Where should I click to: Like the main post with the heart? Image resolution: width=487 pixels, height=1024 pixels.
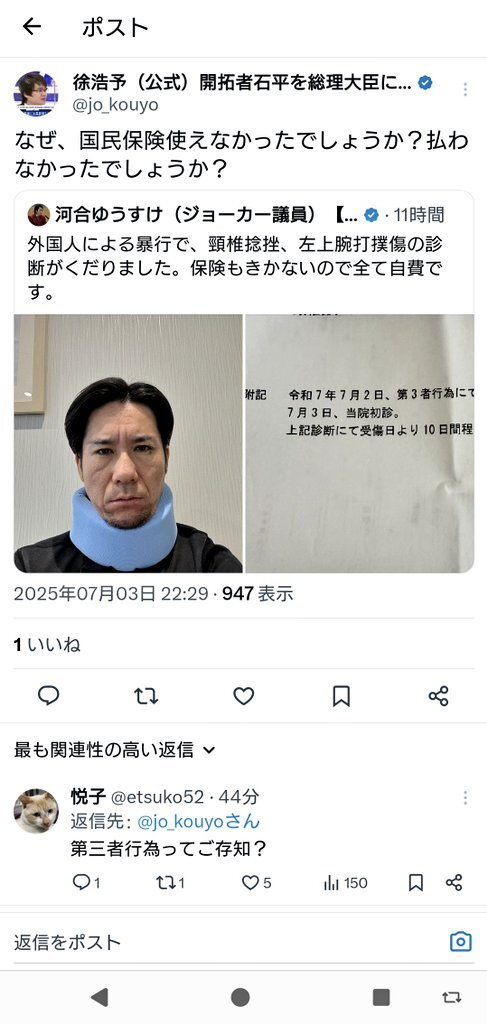(x=244, y=696)
